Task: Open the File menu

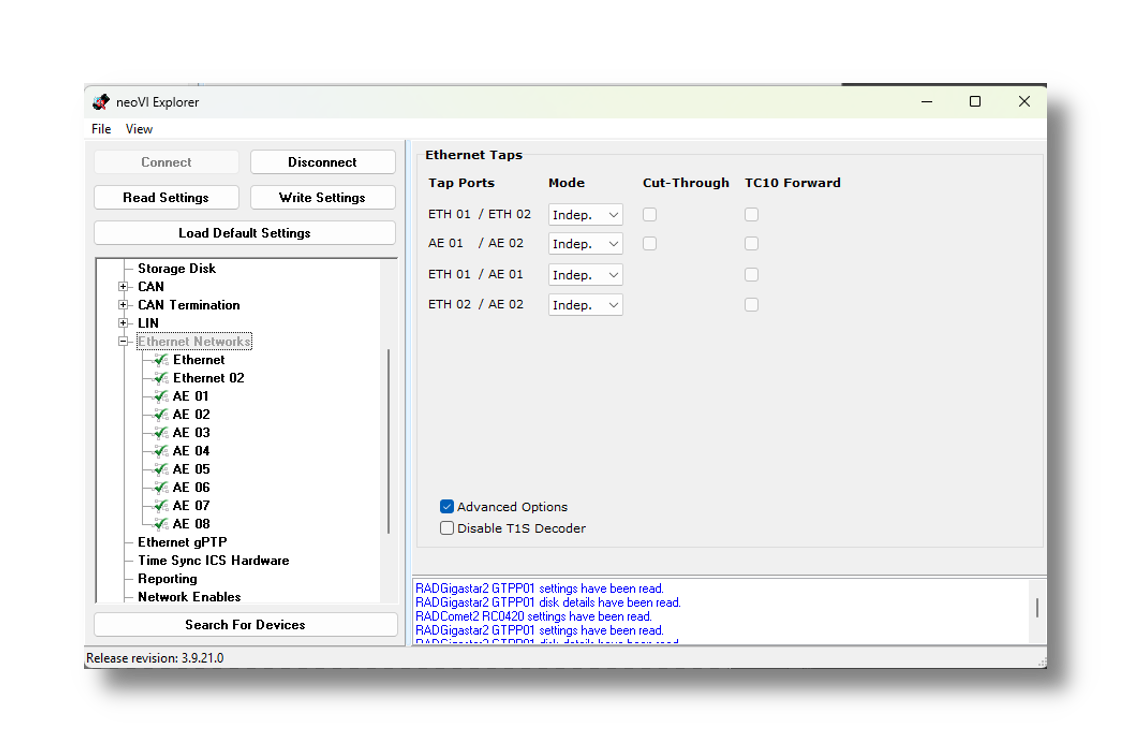Action: tap(100, 128)
